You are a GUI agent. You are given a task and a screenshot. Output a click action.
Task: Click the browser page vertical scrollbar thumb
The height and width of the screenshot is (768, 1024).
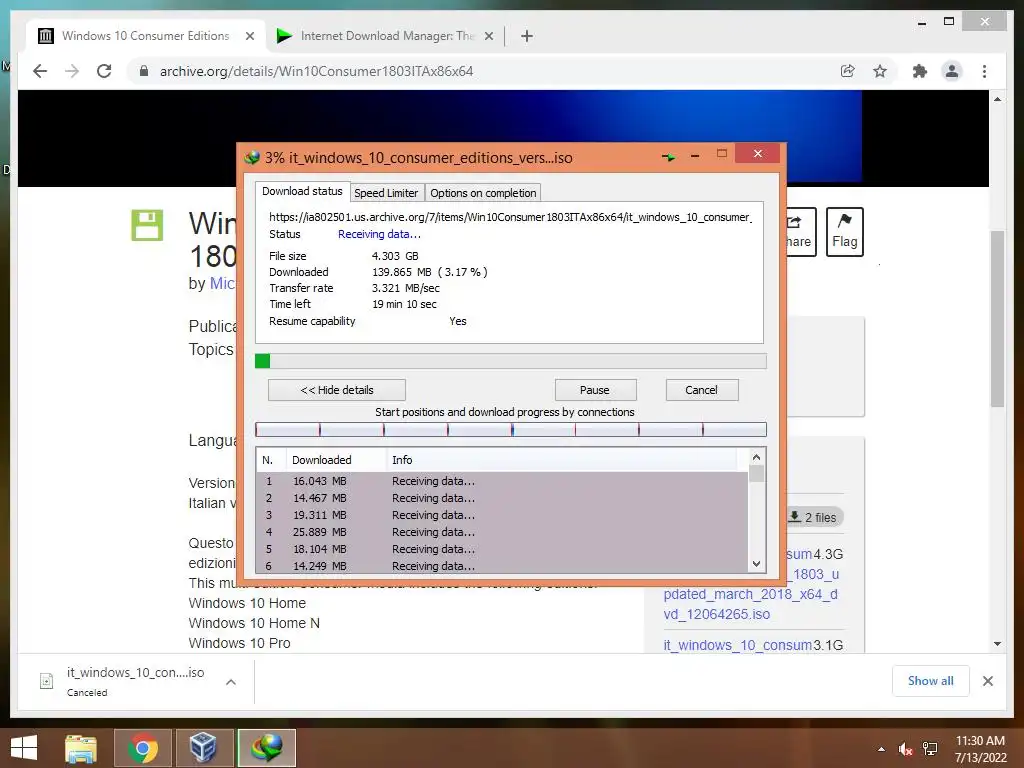pyautogui.click(x=997, y=319)
